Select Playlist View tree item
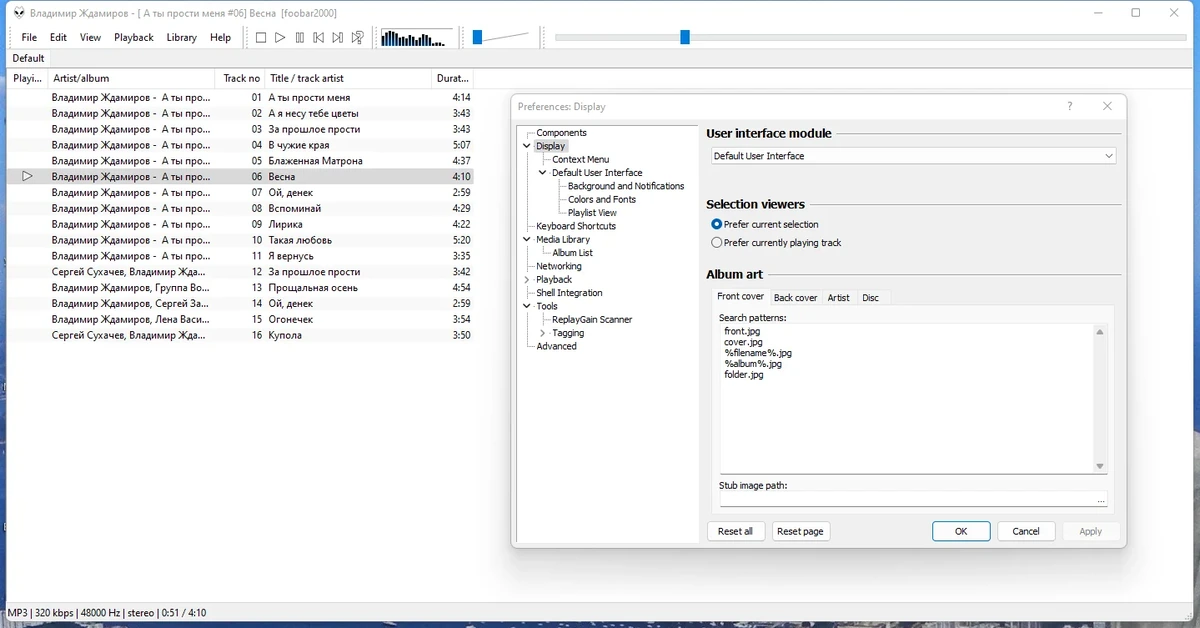 592,212
